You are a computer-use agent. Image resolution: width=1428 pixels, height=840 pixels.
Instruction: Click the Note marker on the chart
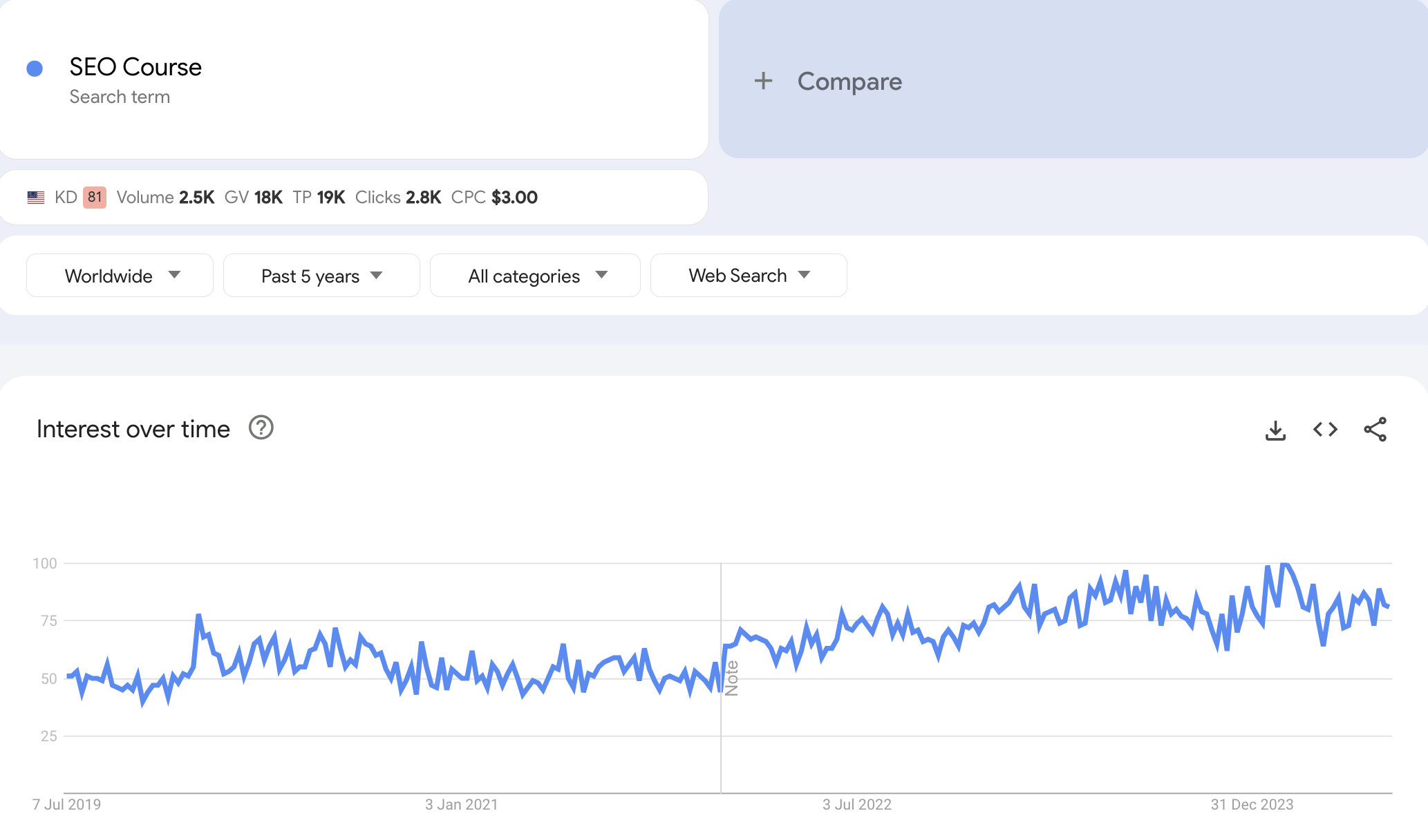click(732, 678)
